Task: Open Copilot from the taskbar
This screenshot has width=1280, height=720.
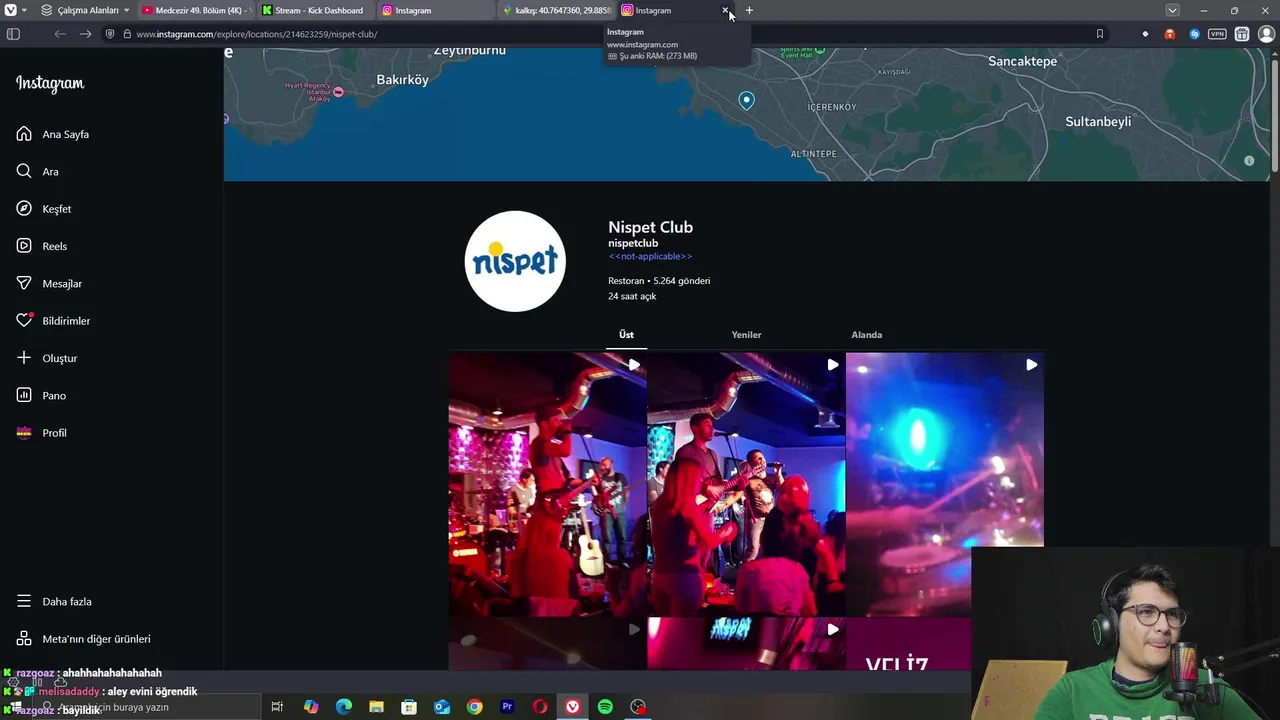Action: click(x=311, y=707)
